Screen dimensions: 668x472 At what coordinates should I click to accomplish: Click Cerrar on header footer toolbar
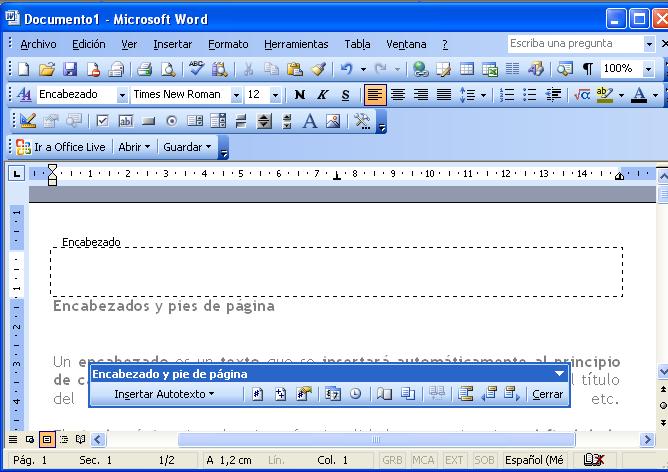click(x=547, y=394)
